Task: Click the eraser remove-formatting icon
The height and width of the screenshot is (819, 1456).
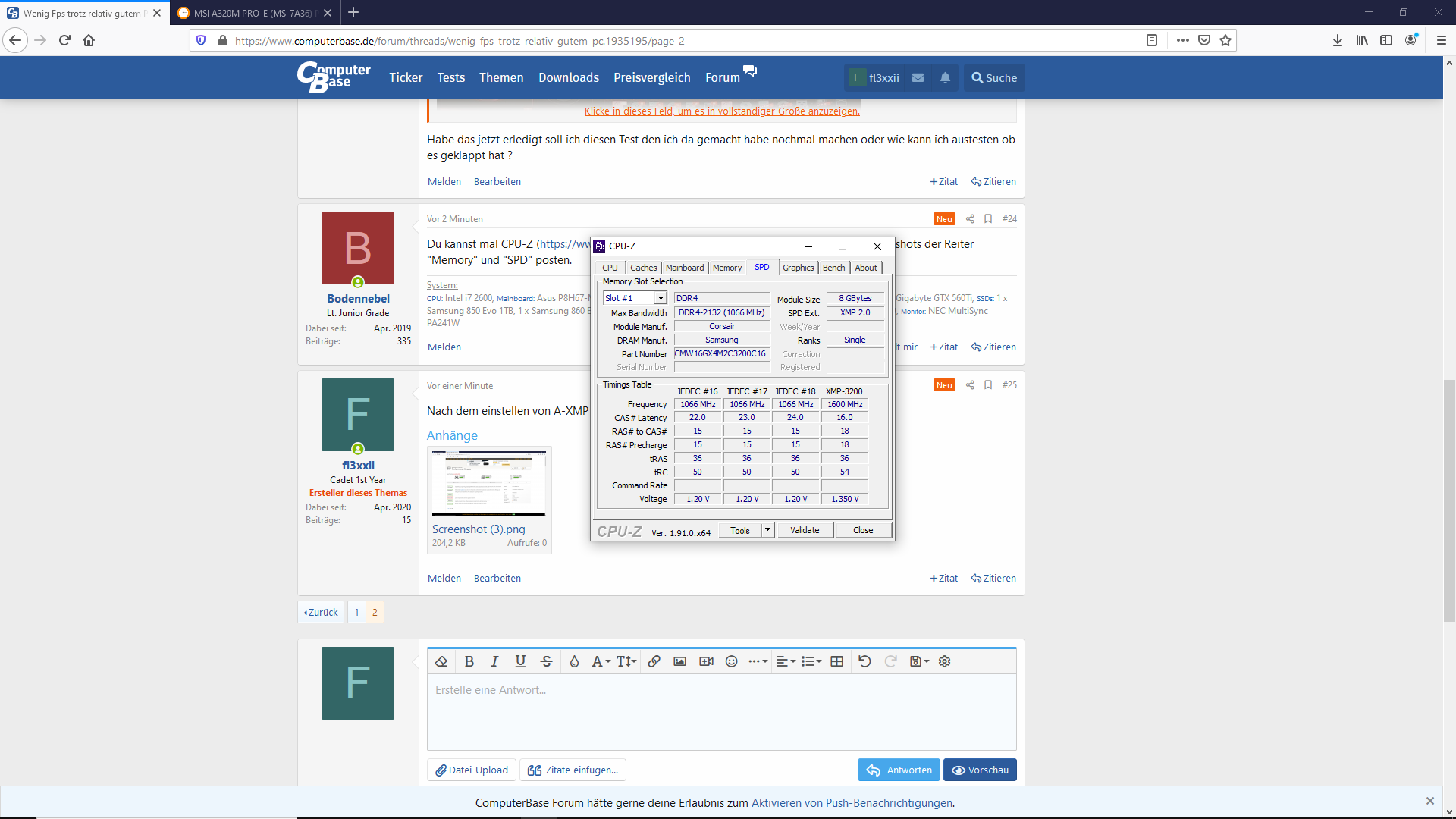Action: click(x=441, y=661)
